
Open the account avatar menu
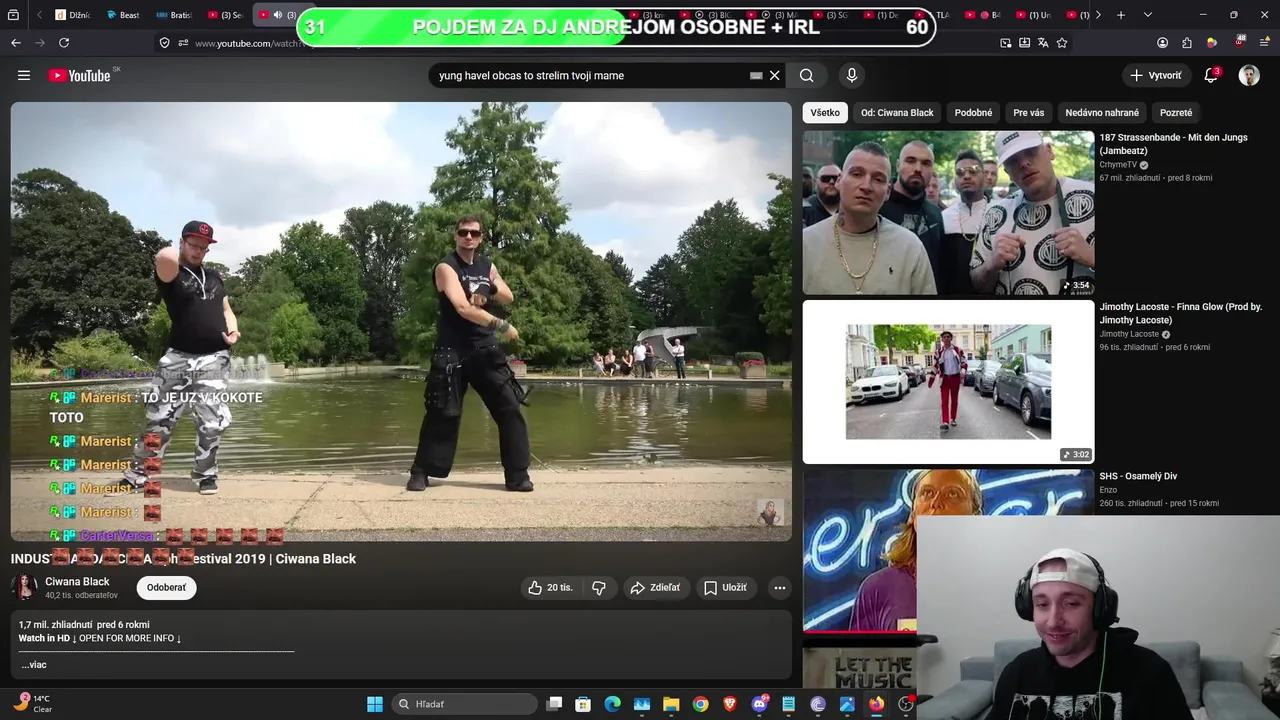[1249, 75]
